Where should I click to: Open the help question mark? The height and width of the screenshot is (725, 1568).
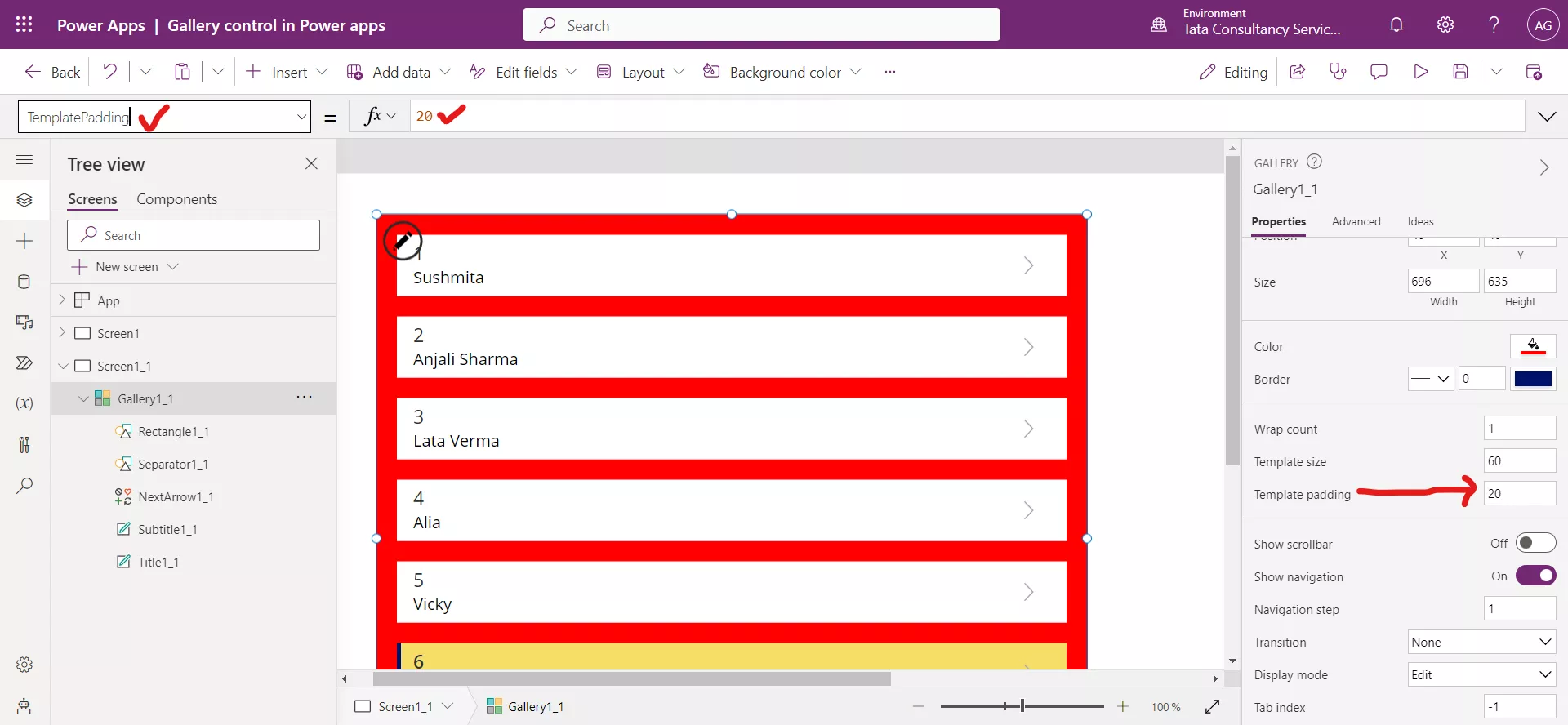coord(1494,24)
